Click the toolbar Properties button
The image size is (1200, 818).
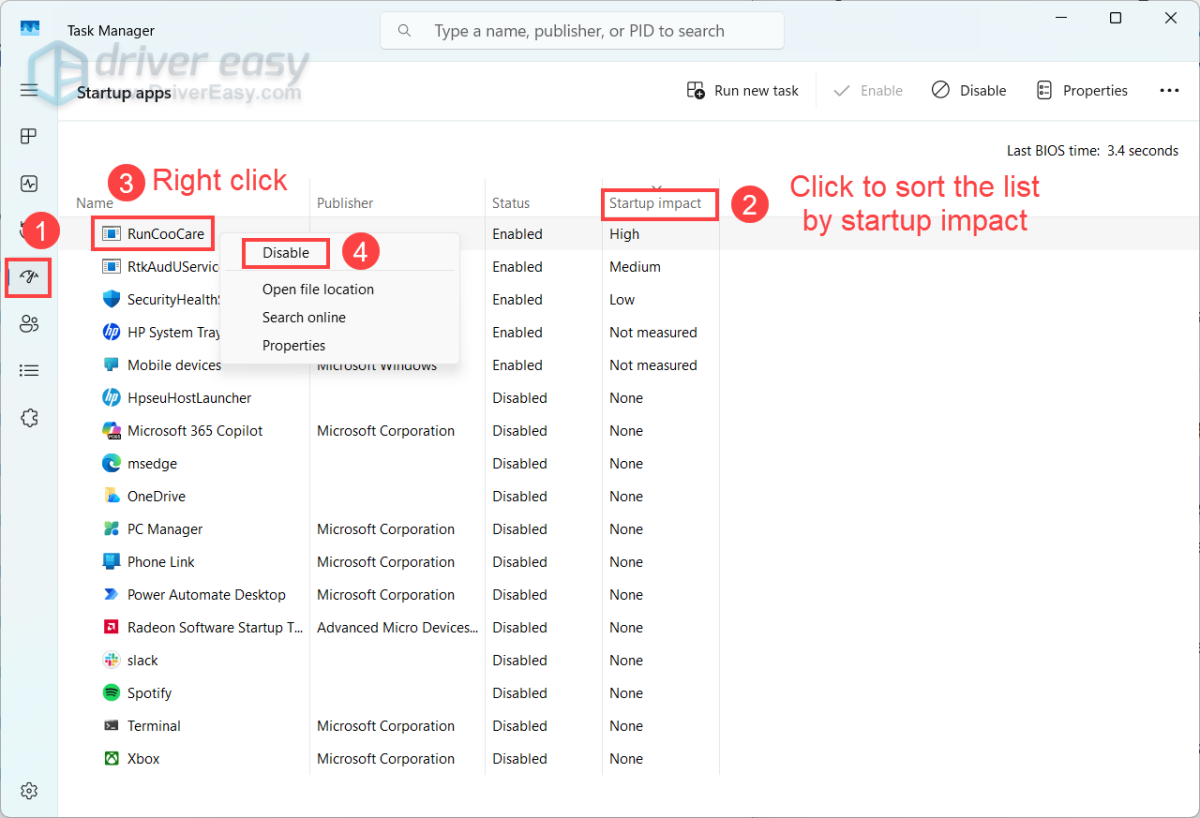1082,90
